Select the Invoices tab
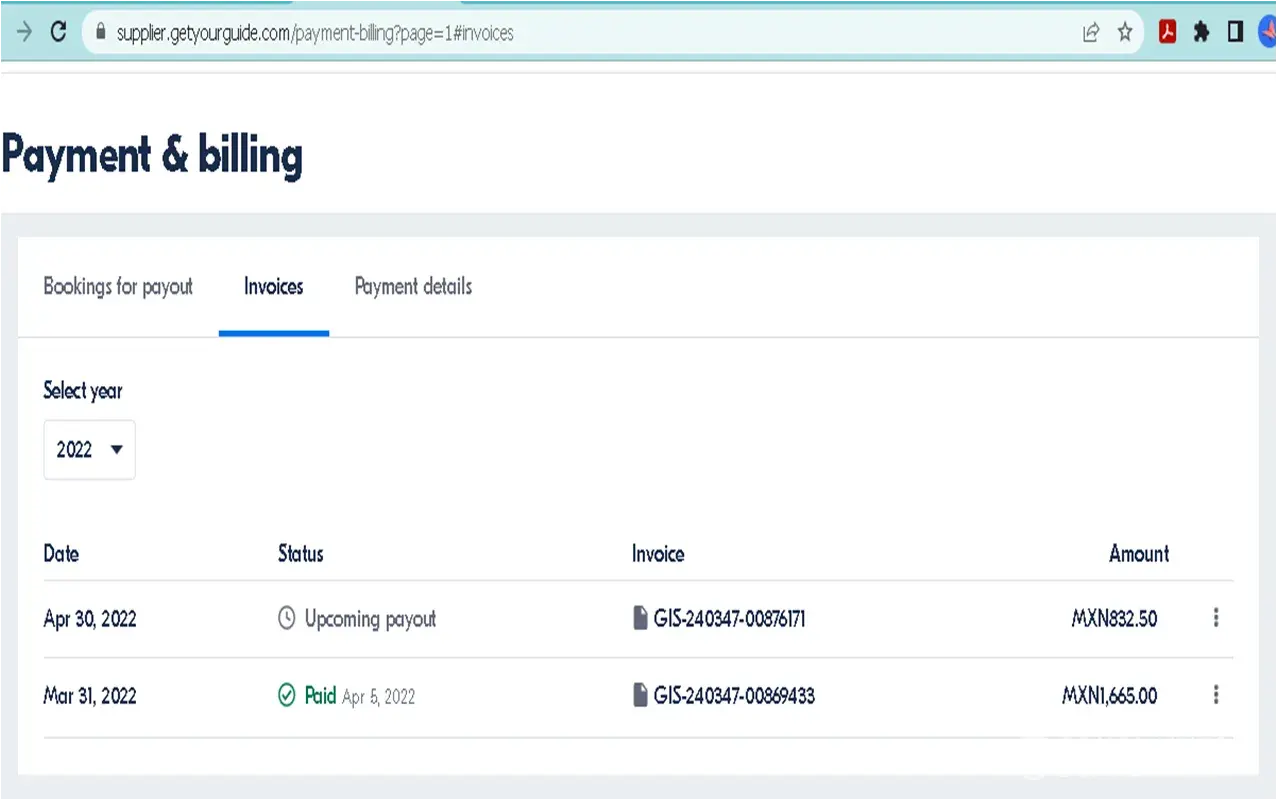 click(273, 287)
